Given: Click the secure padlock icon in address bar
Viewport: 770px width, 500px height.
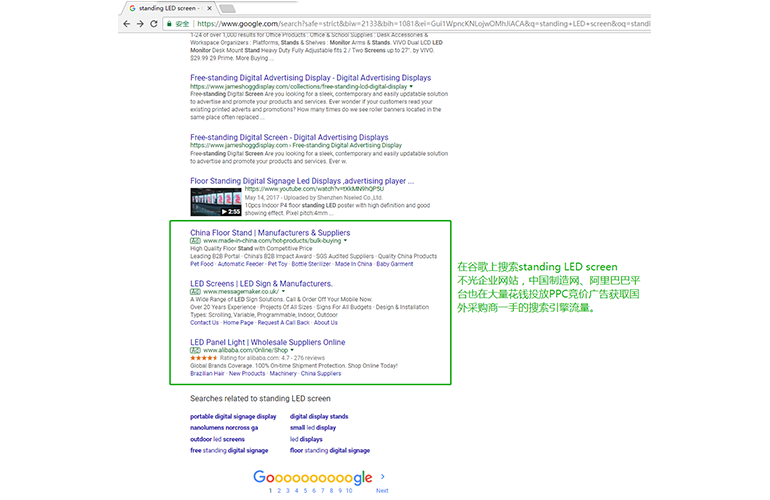Looking at the screenshot, I should (169, 24).
